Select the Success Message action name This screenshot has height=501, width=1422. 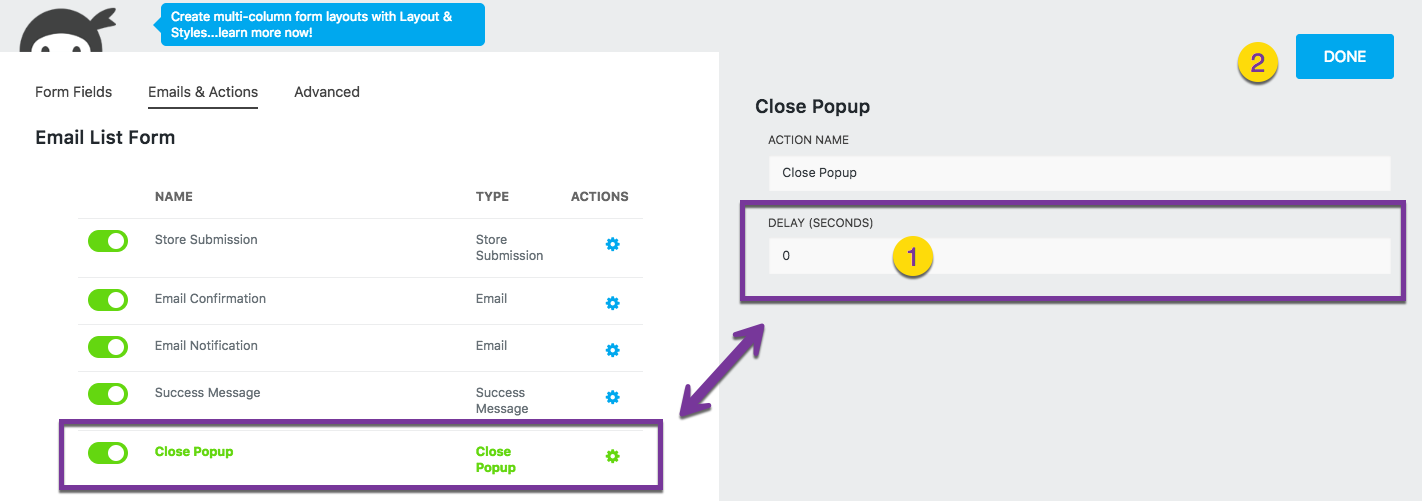(x=208, y=393)
